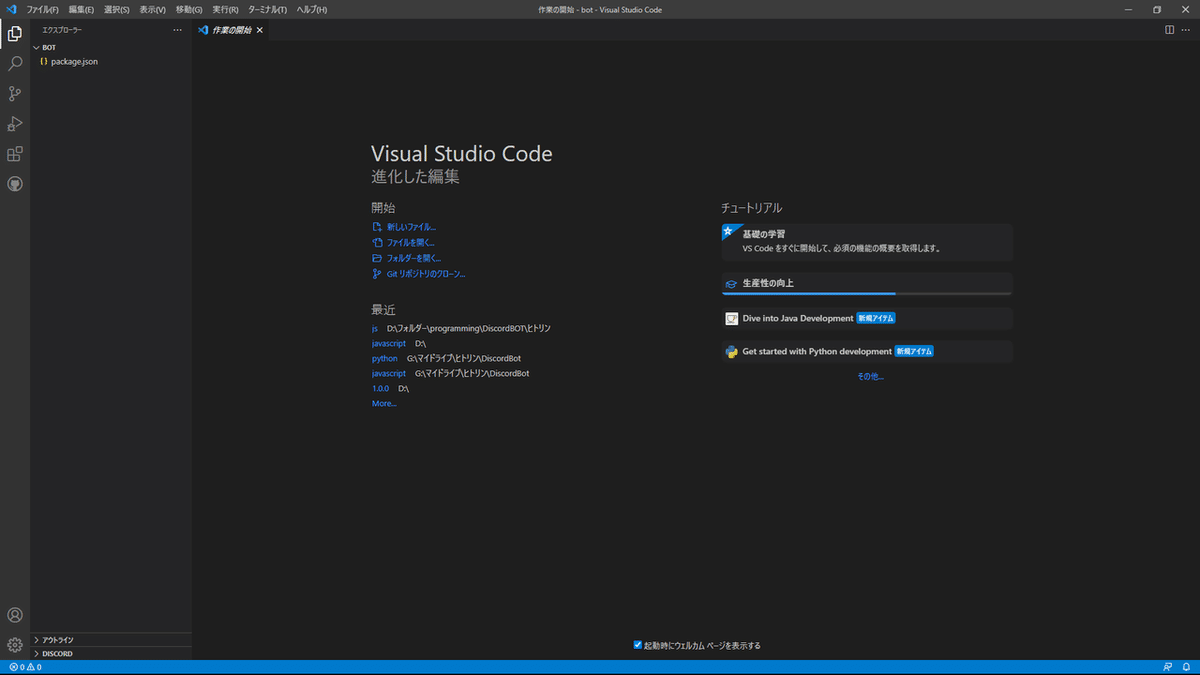Click the 生産性の向上 progress item

click(x=866, y=283)
